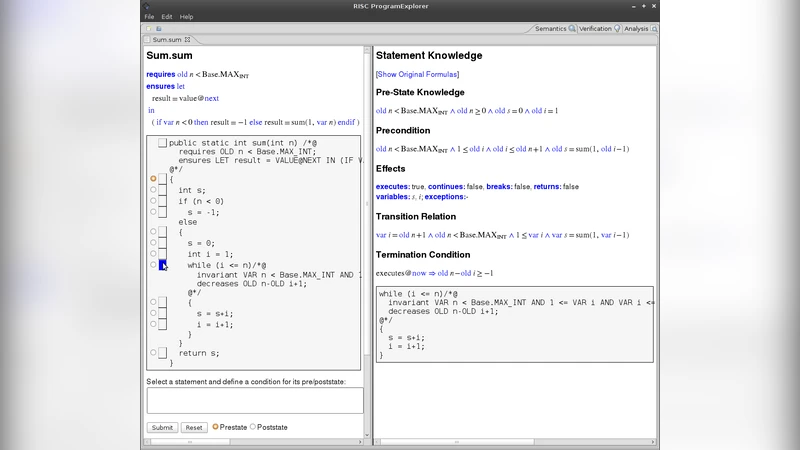Image resolution: width=800 pixels, height=450 pixels.
Task: Click the box beside 'int s;'
Action: tap(162, 190)
